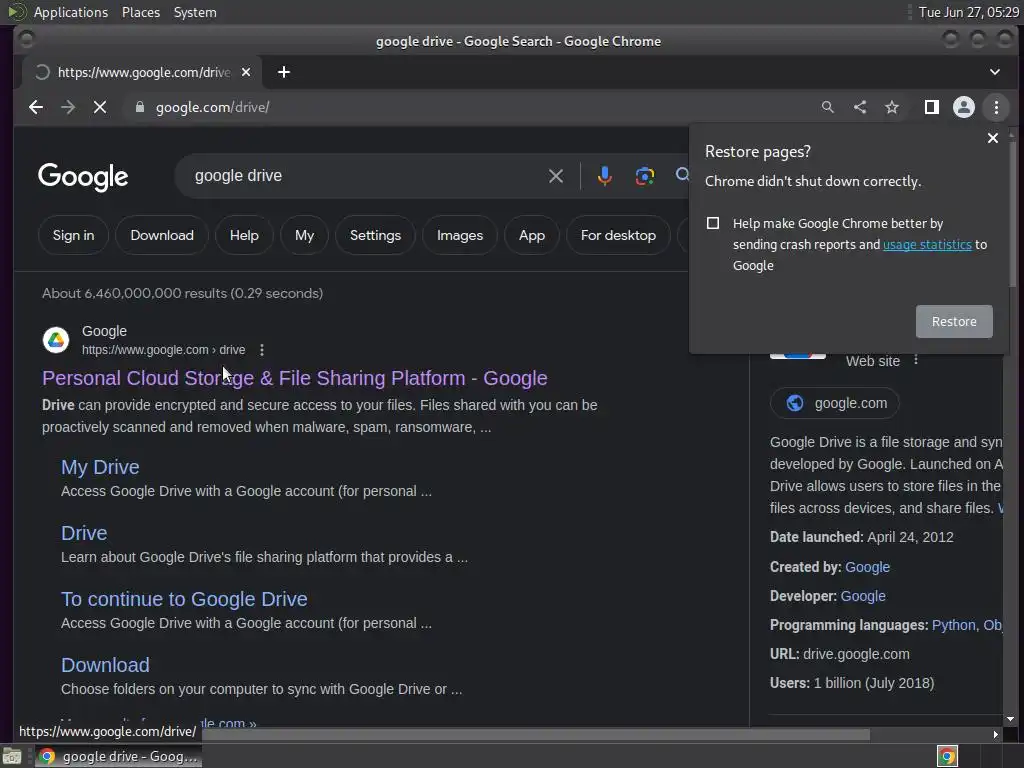Click the google.com website button

tap(835, 403)
